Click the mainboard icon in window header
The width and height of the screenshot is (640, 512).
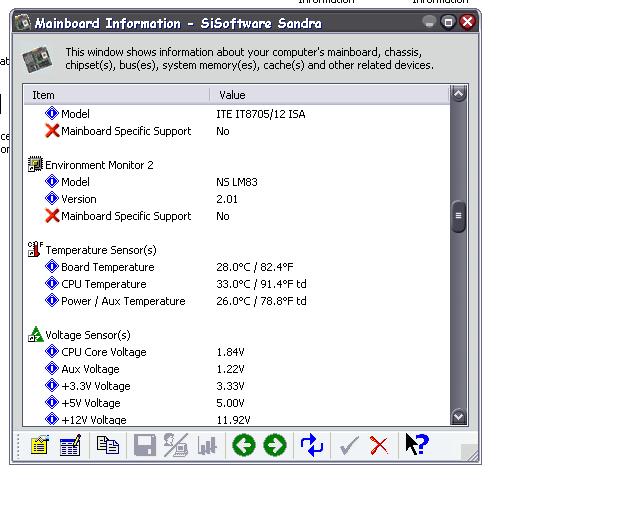pos(37,60)
